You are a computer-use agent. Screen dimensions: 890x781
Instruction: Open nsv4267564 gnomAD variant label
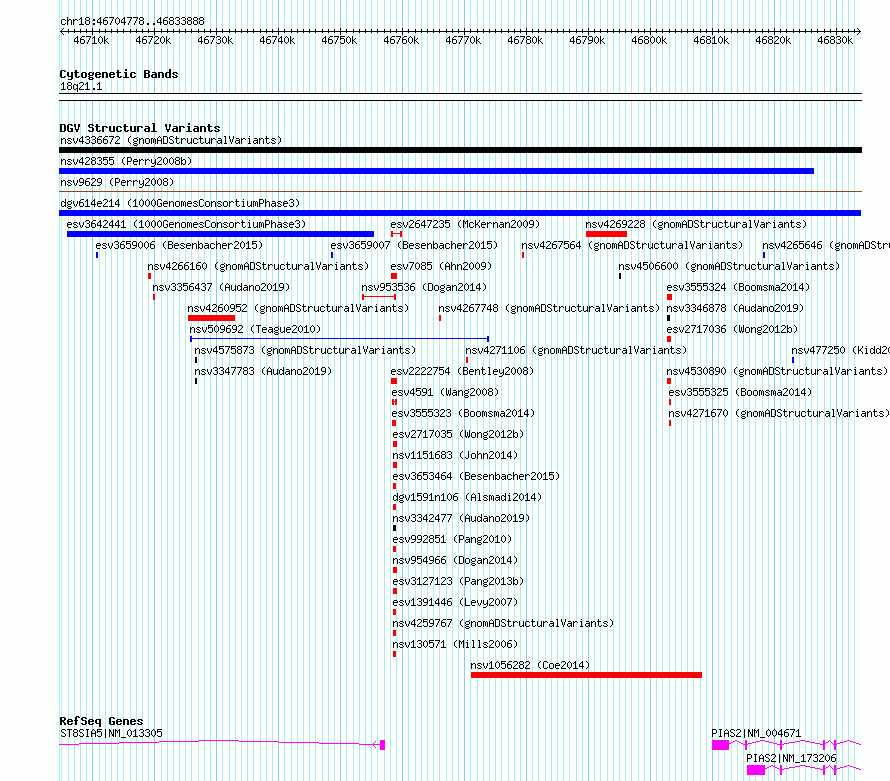tap(632, 245)
